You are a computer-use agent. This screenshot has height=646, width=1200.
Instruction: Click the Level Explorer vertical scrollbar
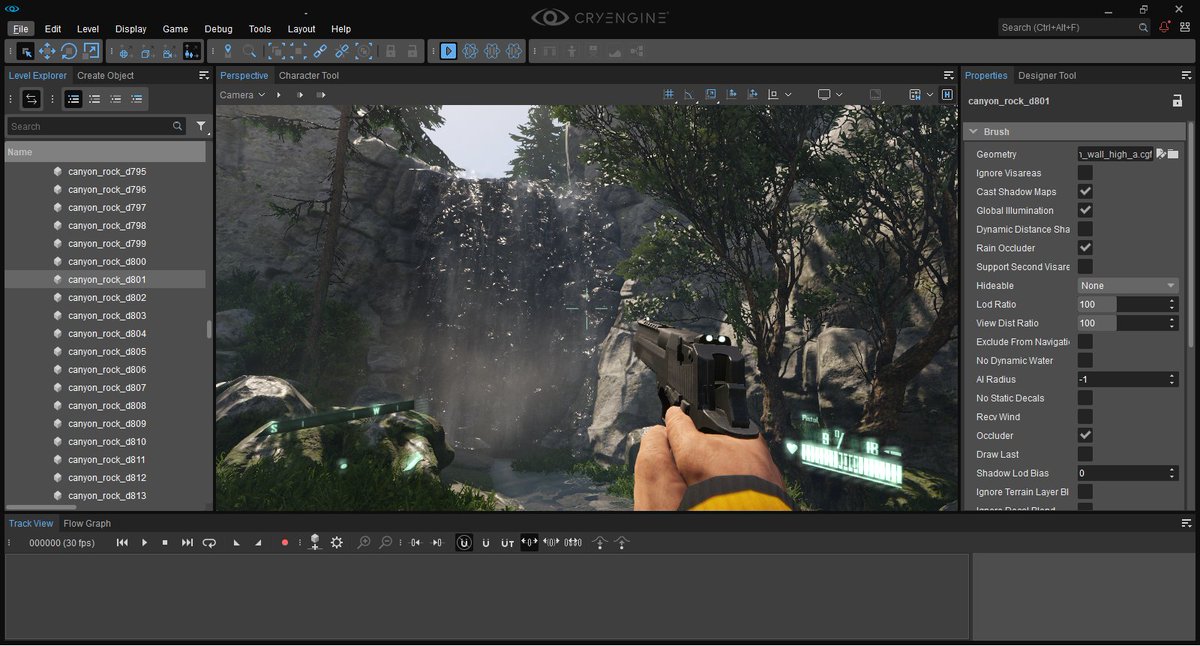tap(209, 329)
